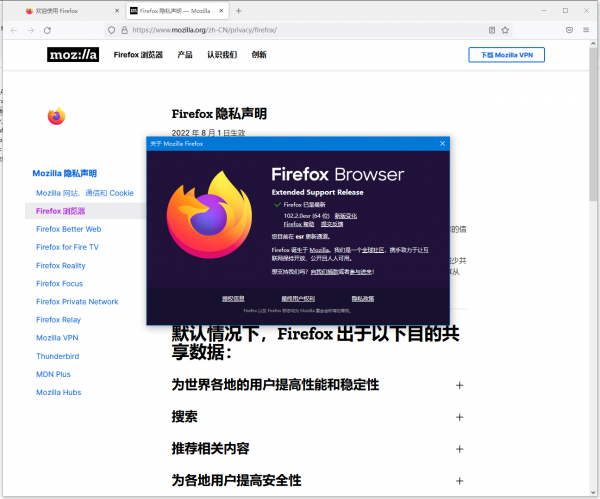Open 最终用户权利 link at dialog bottom
This screenshot has height=499, width=600.
coord(298,298)
